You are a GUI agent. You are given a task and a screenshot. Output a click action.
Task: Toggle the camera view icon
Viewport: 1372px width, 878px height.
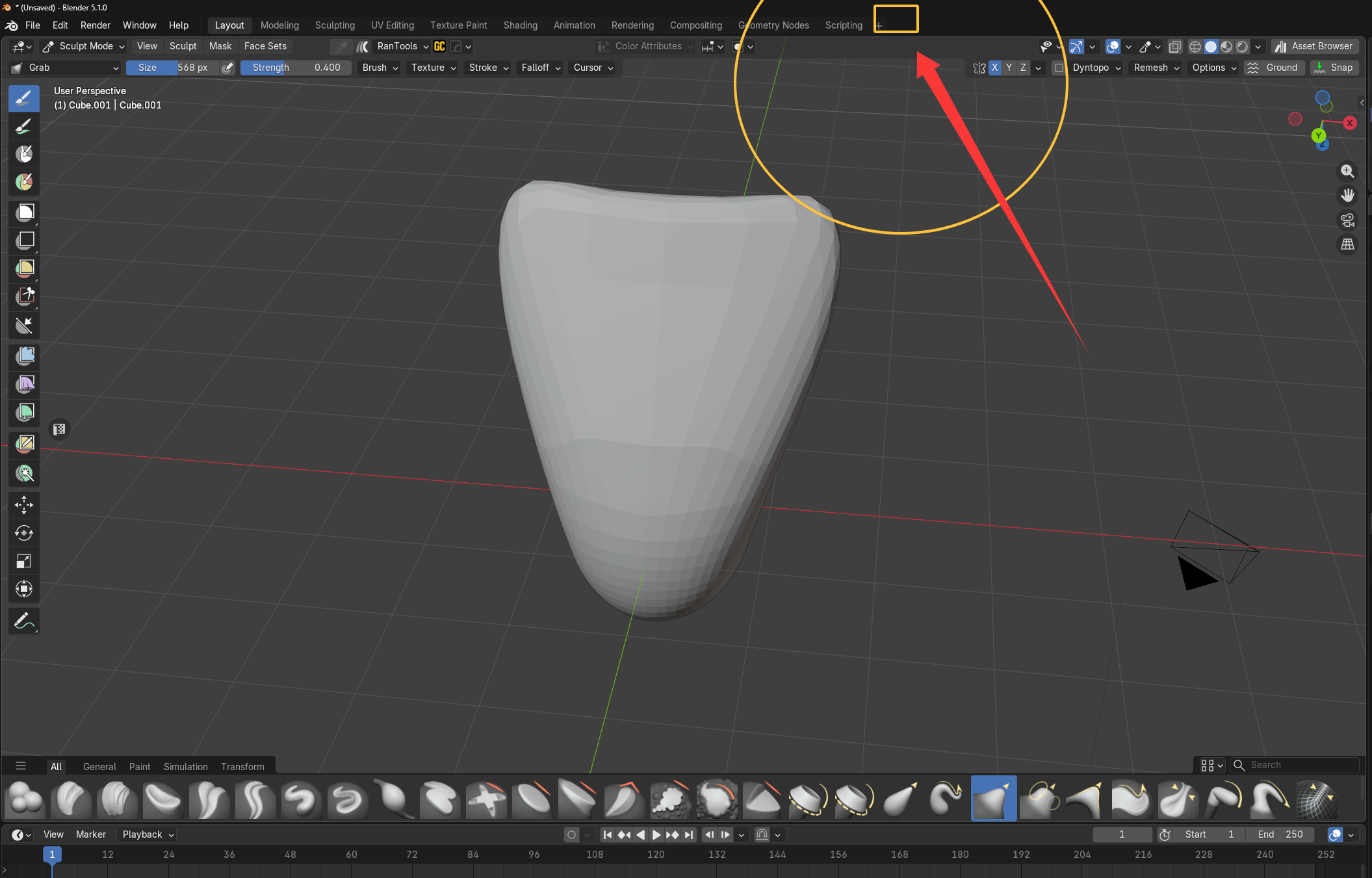(x=1347, y=220)
